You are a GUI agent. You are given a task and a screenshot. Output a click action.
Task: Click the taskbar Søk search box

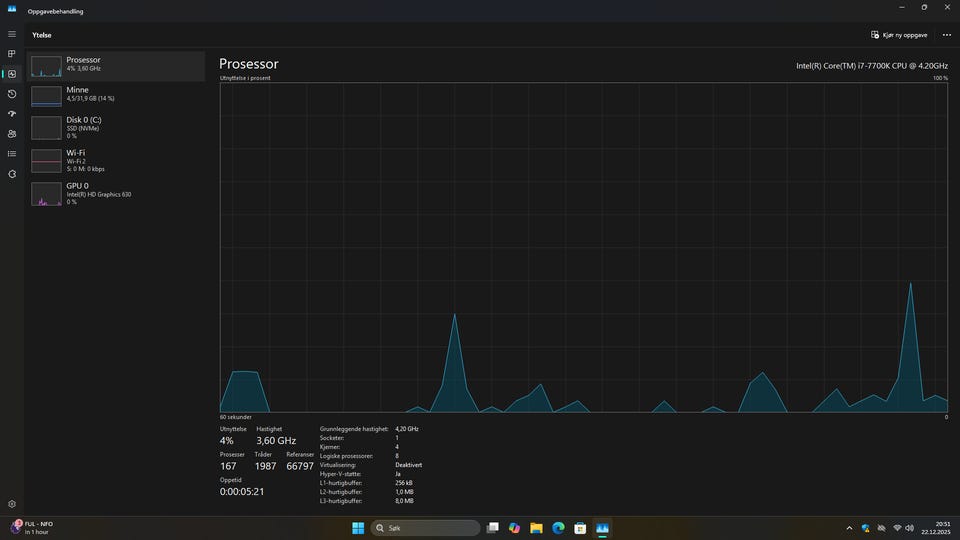point(425,528)
